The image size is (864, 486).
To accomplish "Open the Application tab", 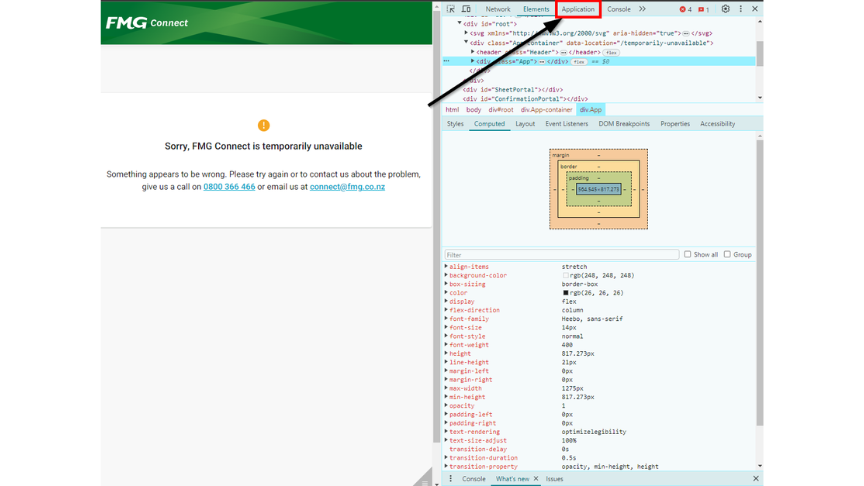I will 578,9.
